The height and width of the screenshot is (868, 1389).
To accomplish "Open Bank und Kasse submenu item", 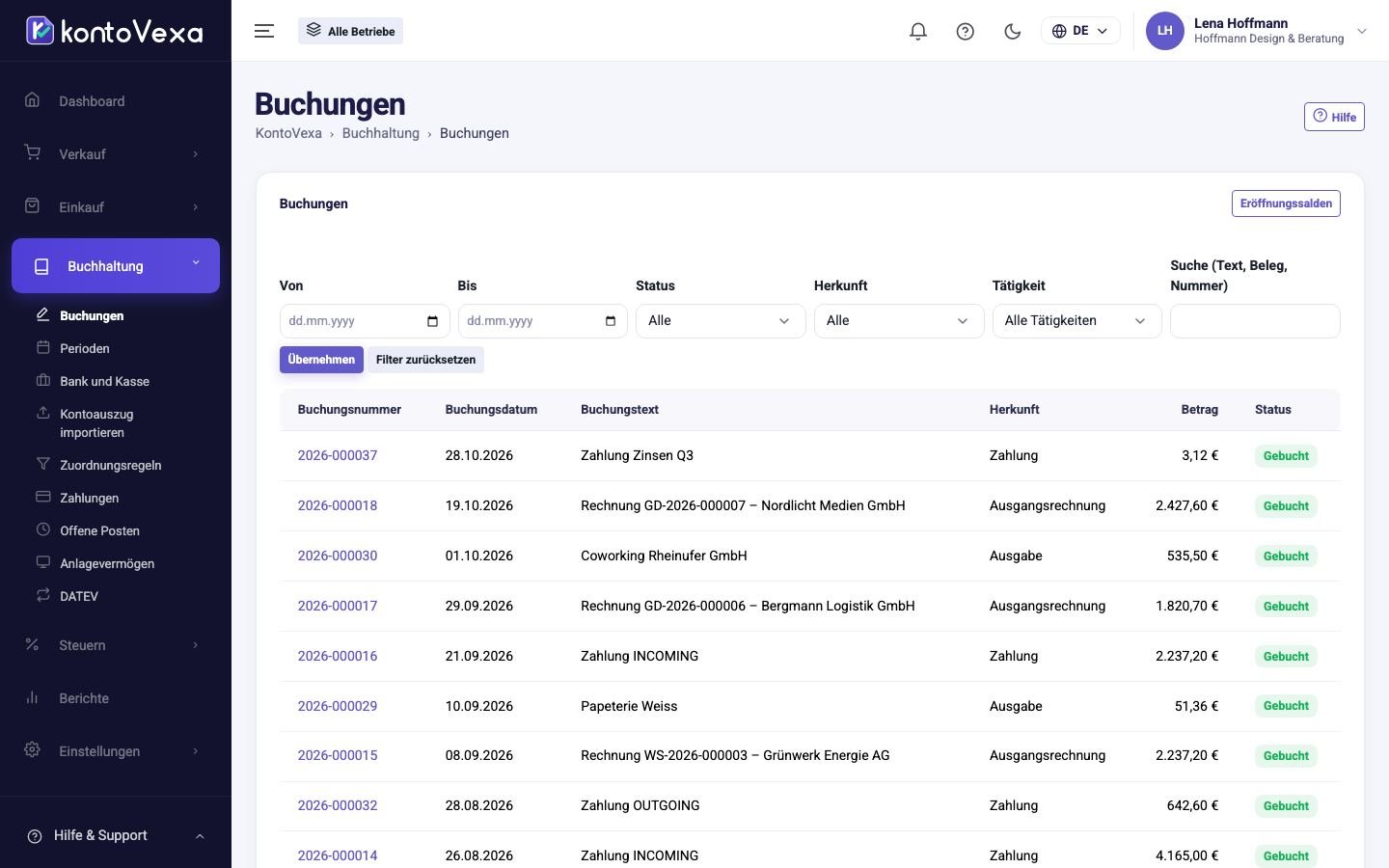I will point(104,381).
